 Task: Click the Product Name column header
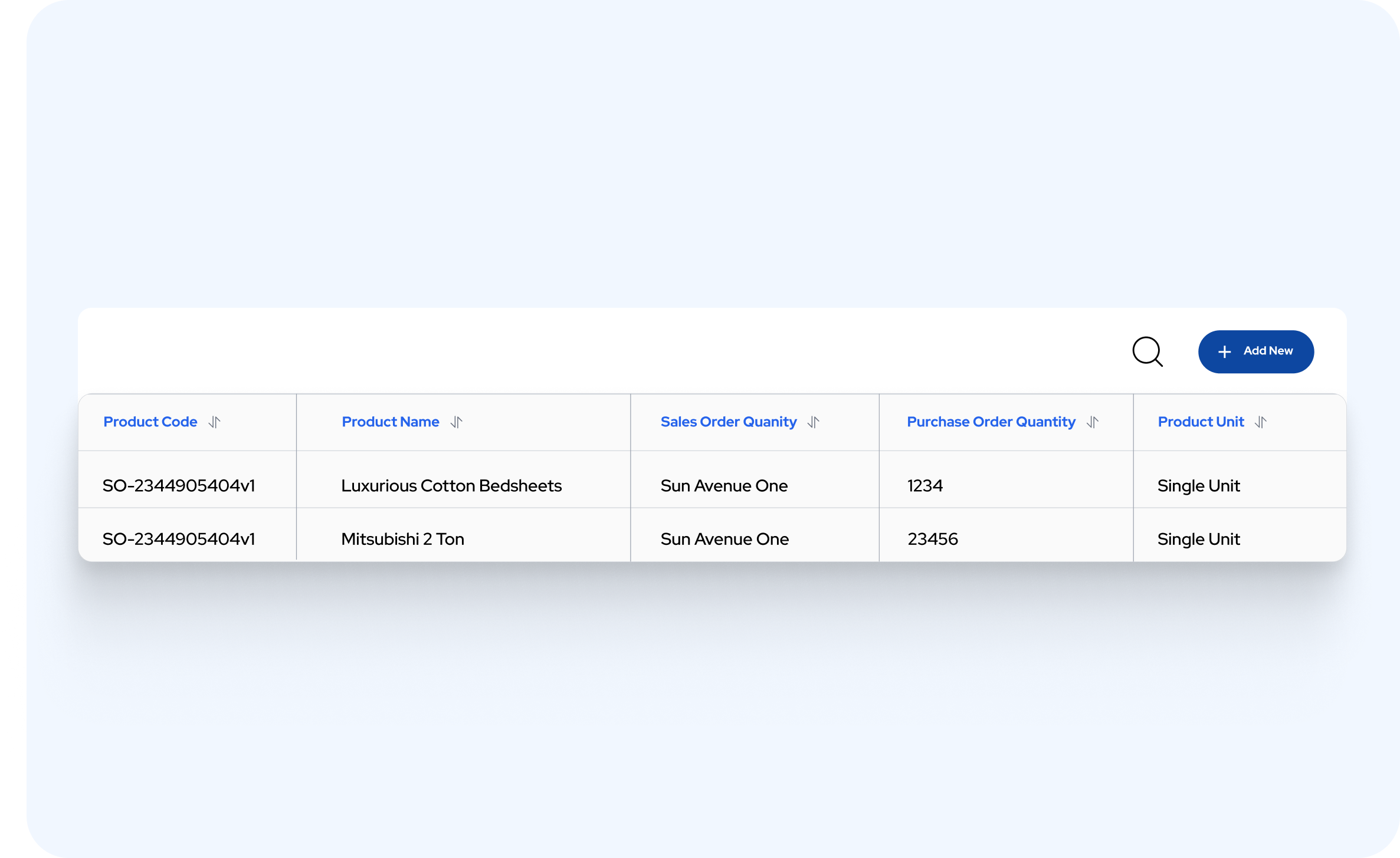(390, 422)
